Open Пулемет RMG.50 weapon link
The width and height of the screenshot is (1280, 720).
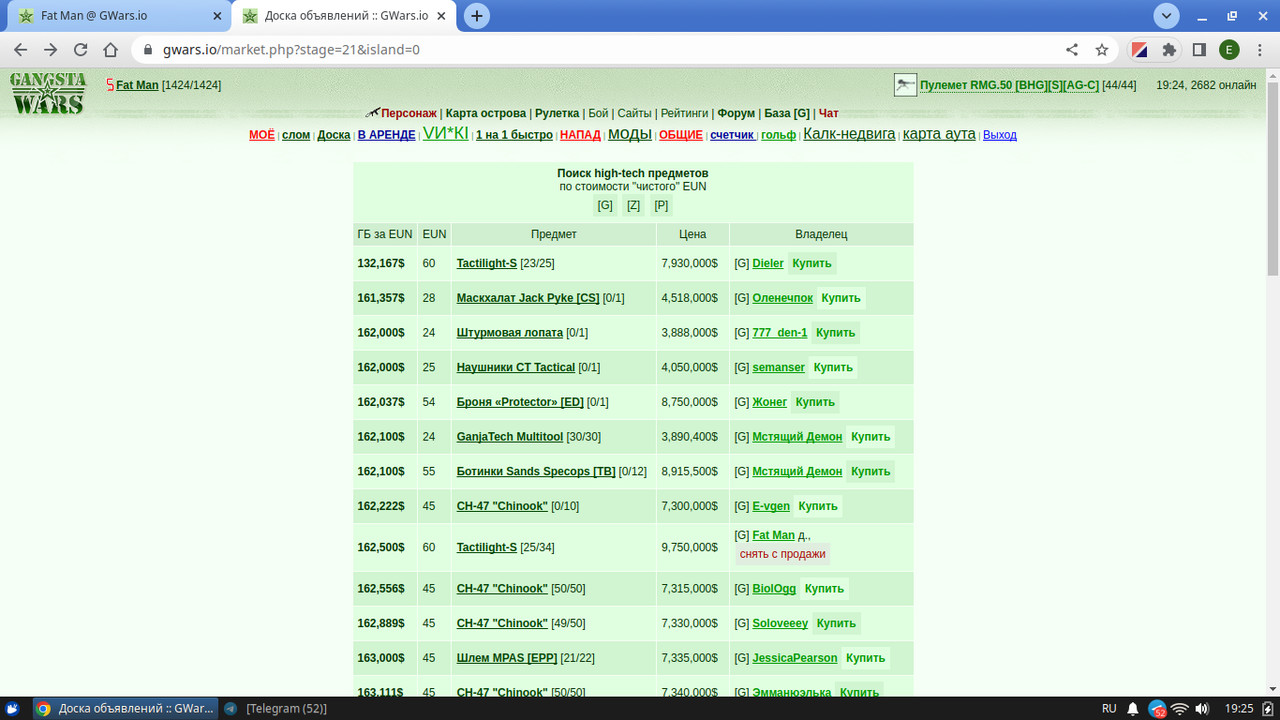pyautogui.click(x=1009, y=85)
